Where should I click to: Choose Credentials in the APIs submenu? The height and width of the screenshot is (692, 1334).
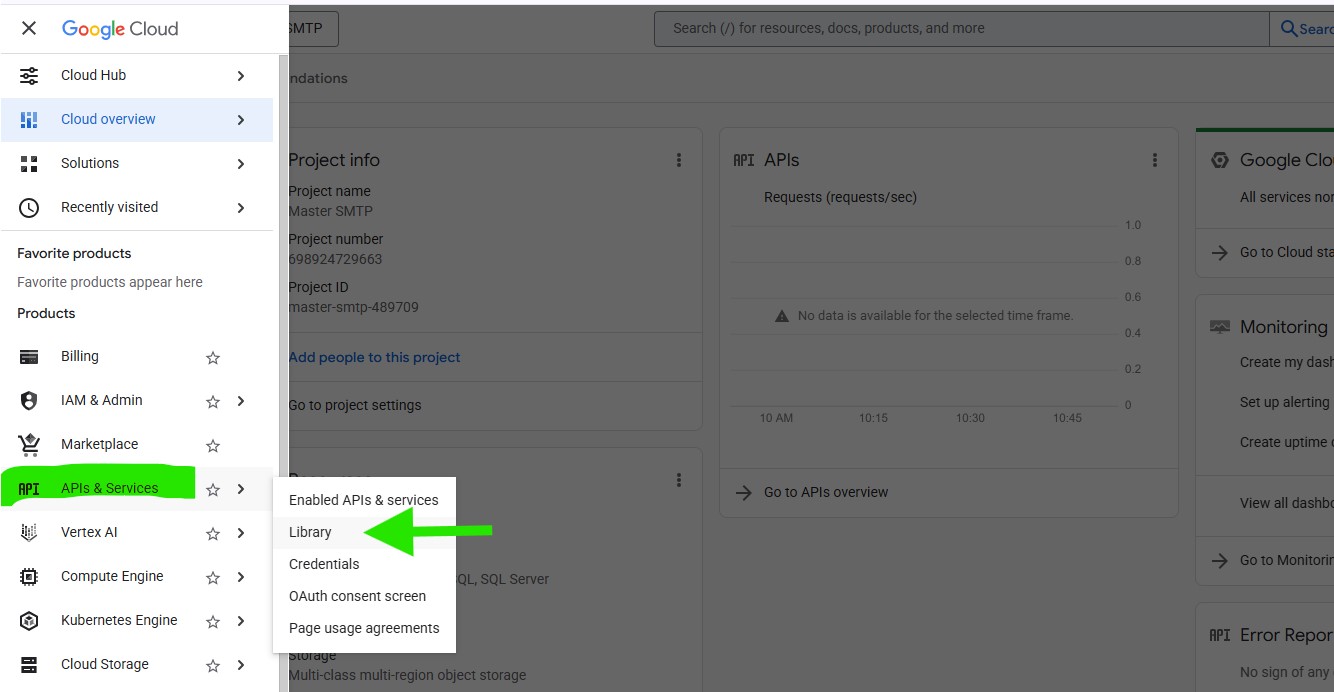[x=324, y=564]
